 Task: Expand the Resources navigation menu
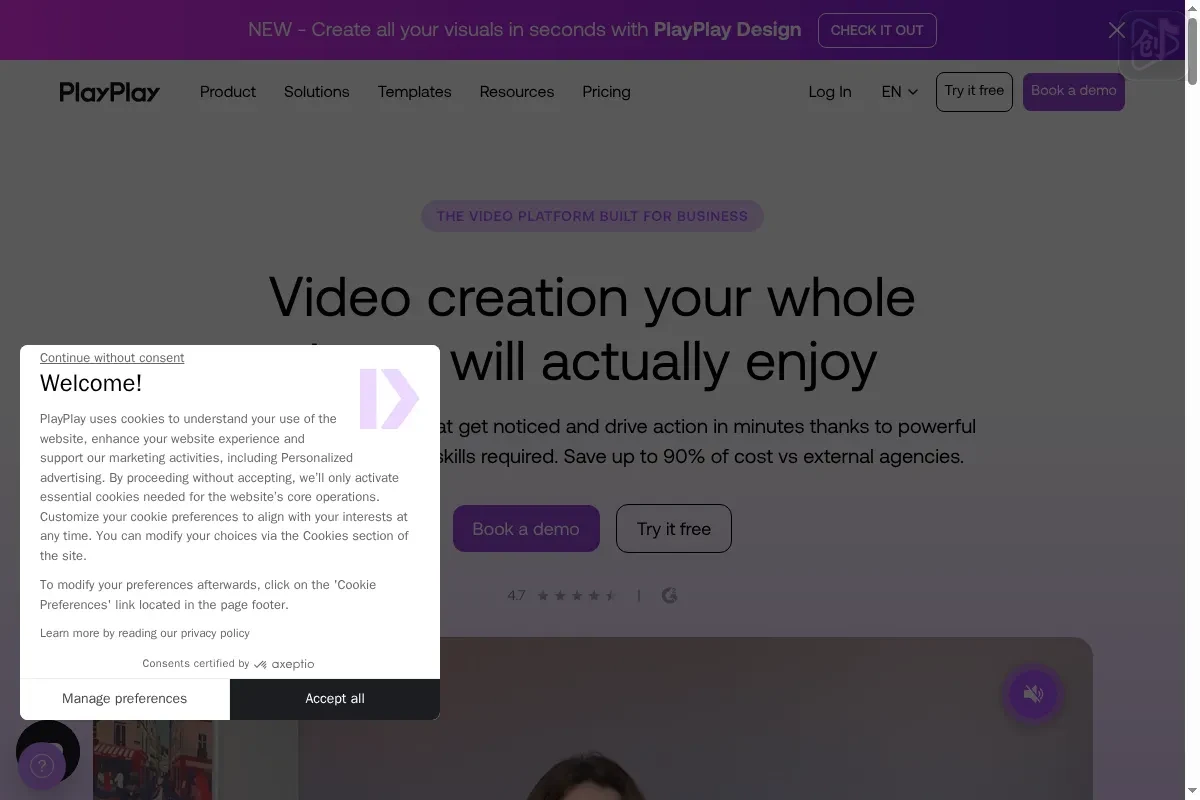(516, 92)
